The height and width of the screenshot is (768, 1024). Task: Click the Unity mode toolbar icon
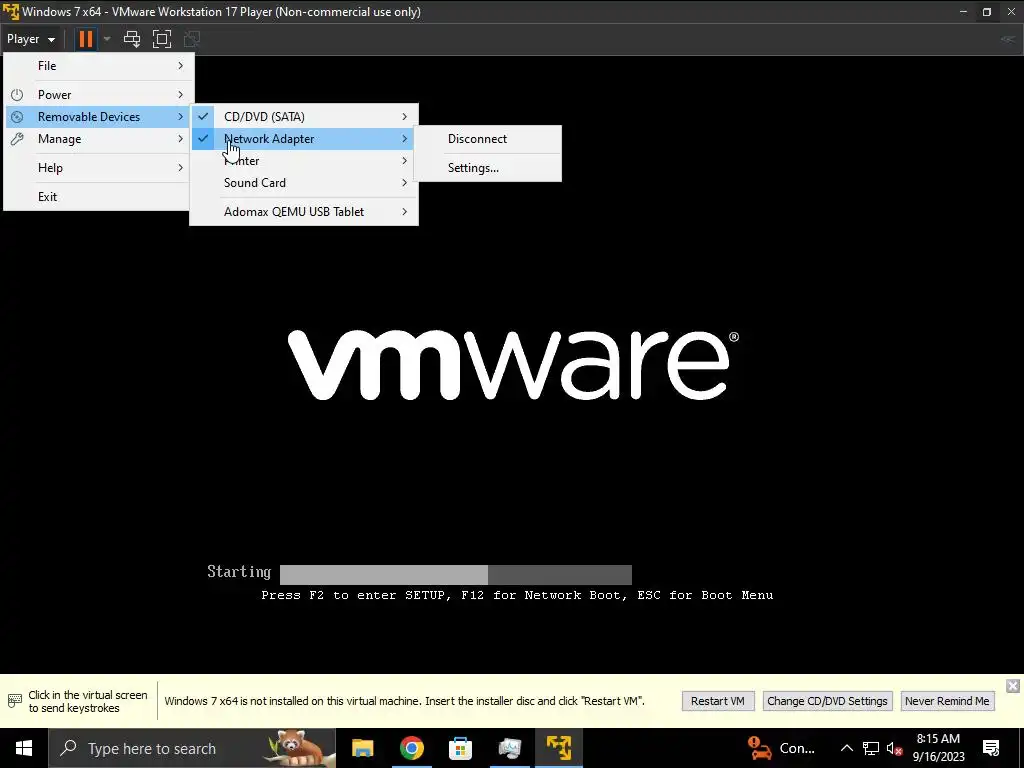coord(191,39)
